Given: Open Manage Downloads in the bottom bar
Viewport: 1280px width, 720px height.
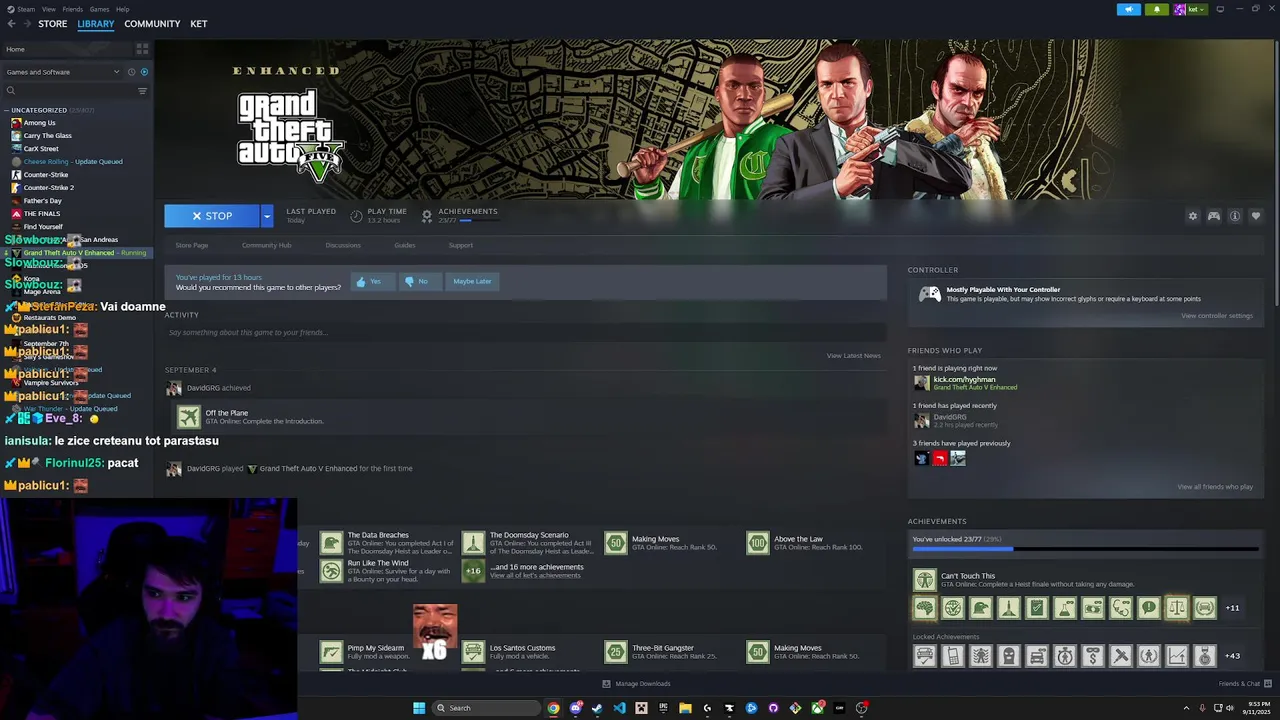Looking at the screenshot, I should (636, 684).
